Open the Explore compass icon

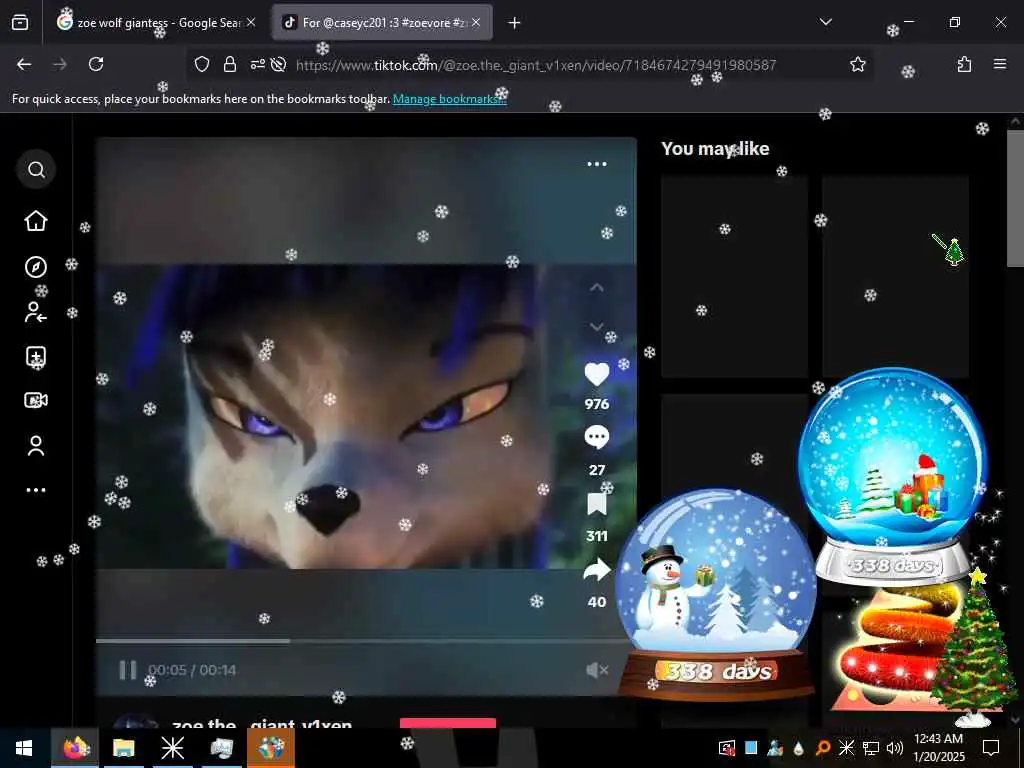36,266
